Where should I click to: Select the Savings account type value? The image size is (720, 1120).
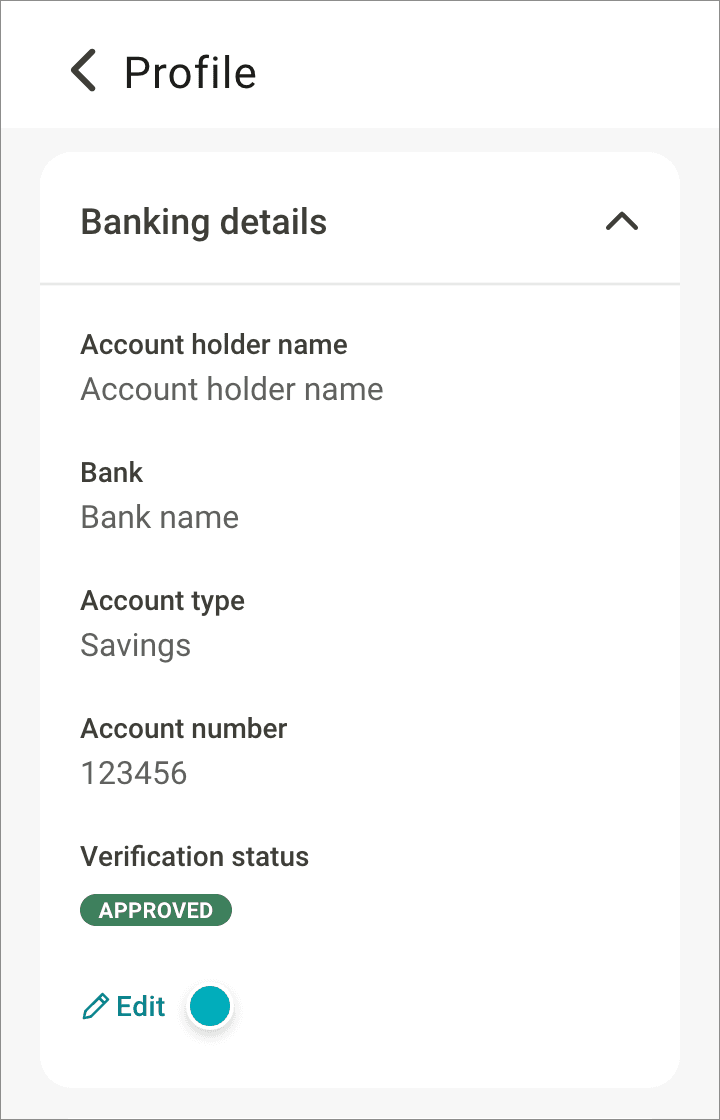coord(136,645)
